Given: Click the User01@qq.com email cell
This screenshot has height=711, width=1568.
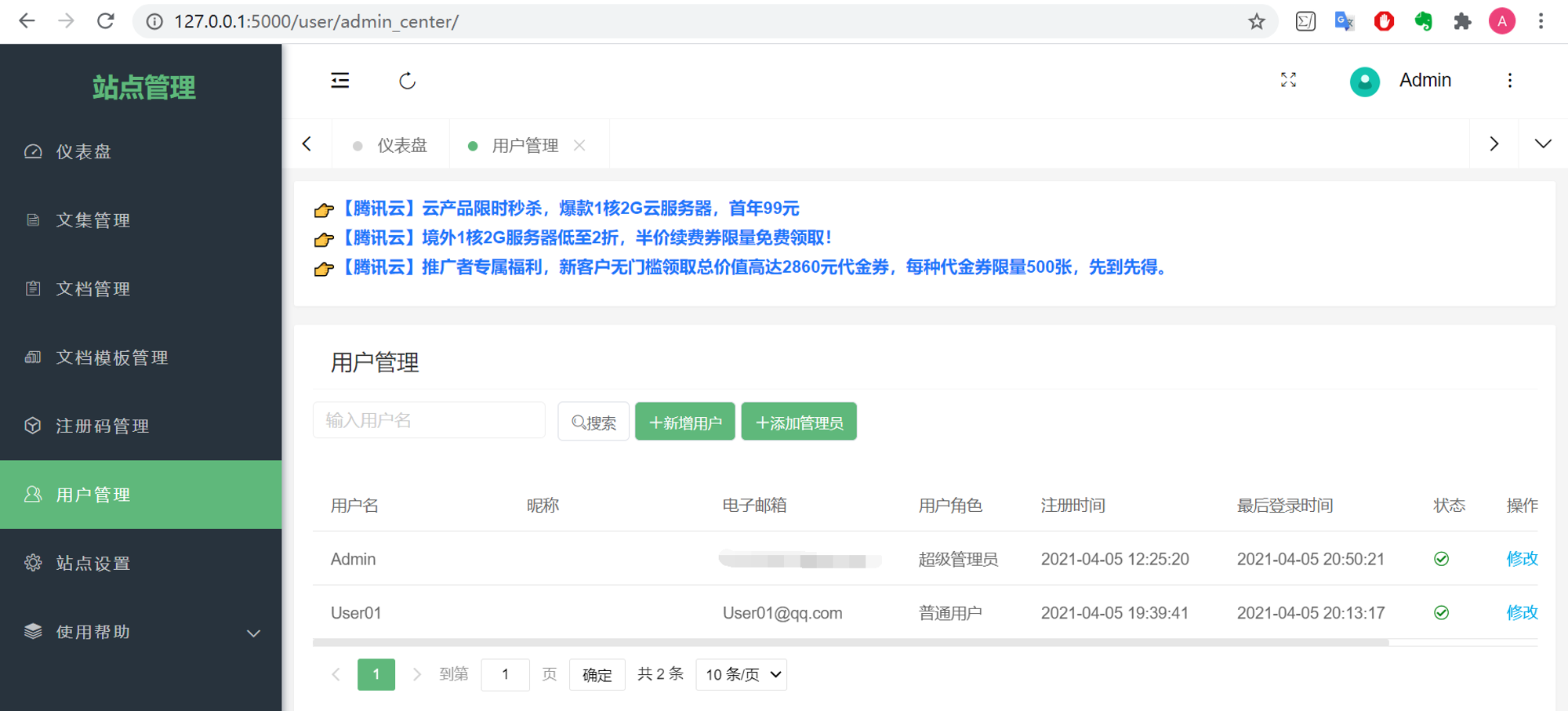Looking at the screenshot, I should (782, 613).
